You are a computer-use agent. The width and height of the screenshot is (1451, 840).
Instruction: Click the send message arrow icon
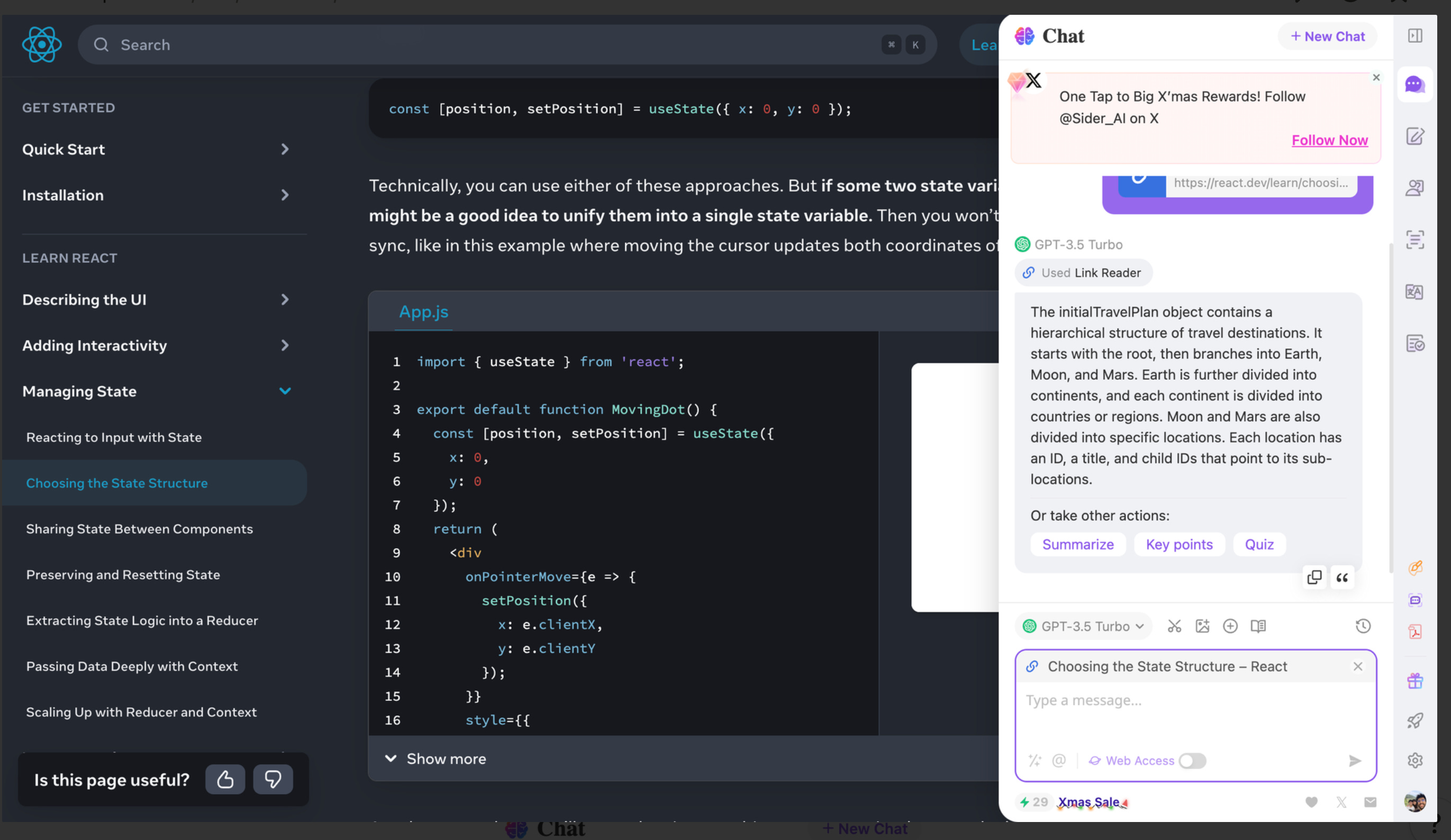(1354, 761)
